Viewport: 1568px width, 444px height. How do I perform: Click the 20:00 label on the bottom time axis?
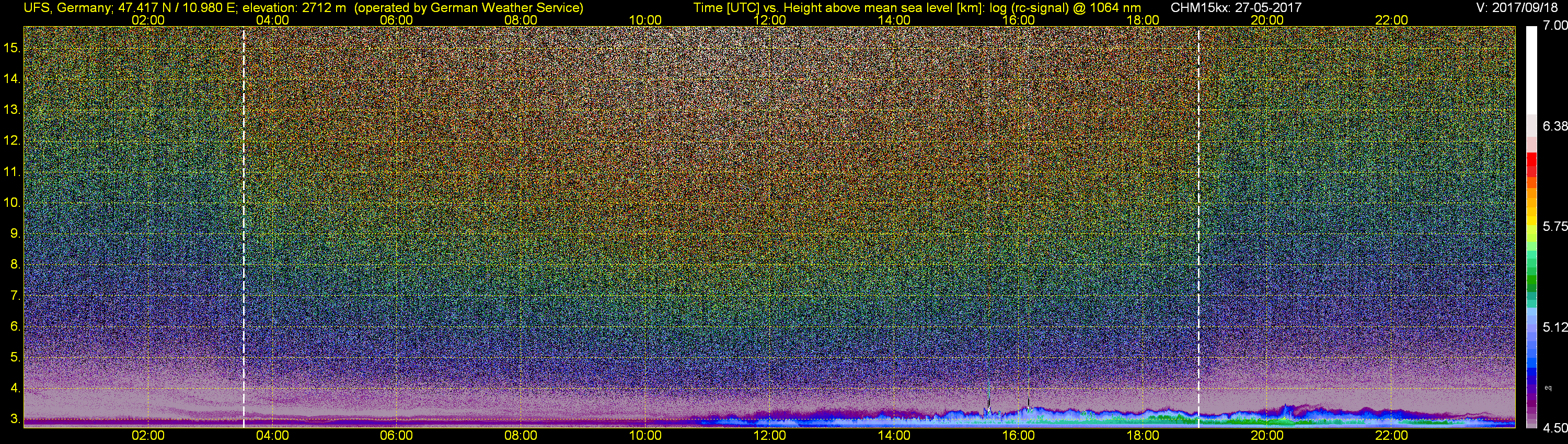1267,436
